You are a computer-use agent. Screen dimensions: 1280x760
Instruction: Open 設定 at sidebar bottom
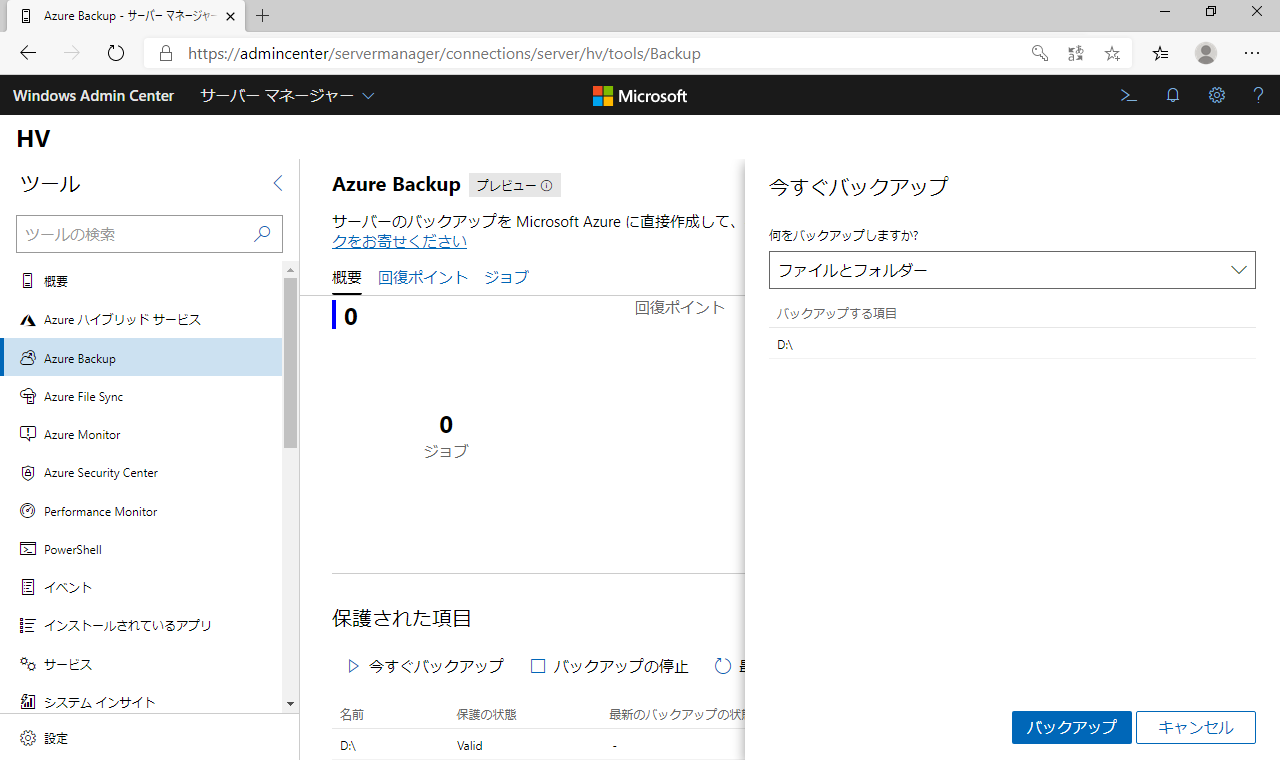(x=45, y=738)
